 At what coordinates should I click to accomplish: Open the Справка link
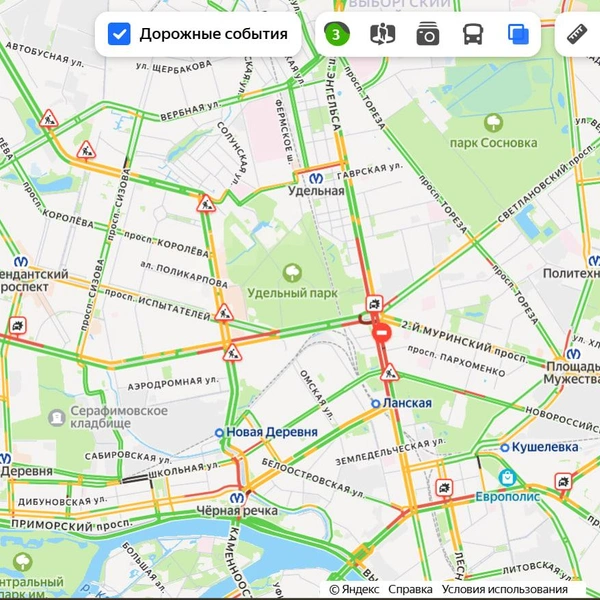[x=410, y=590]
